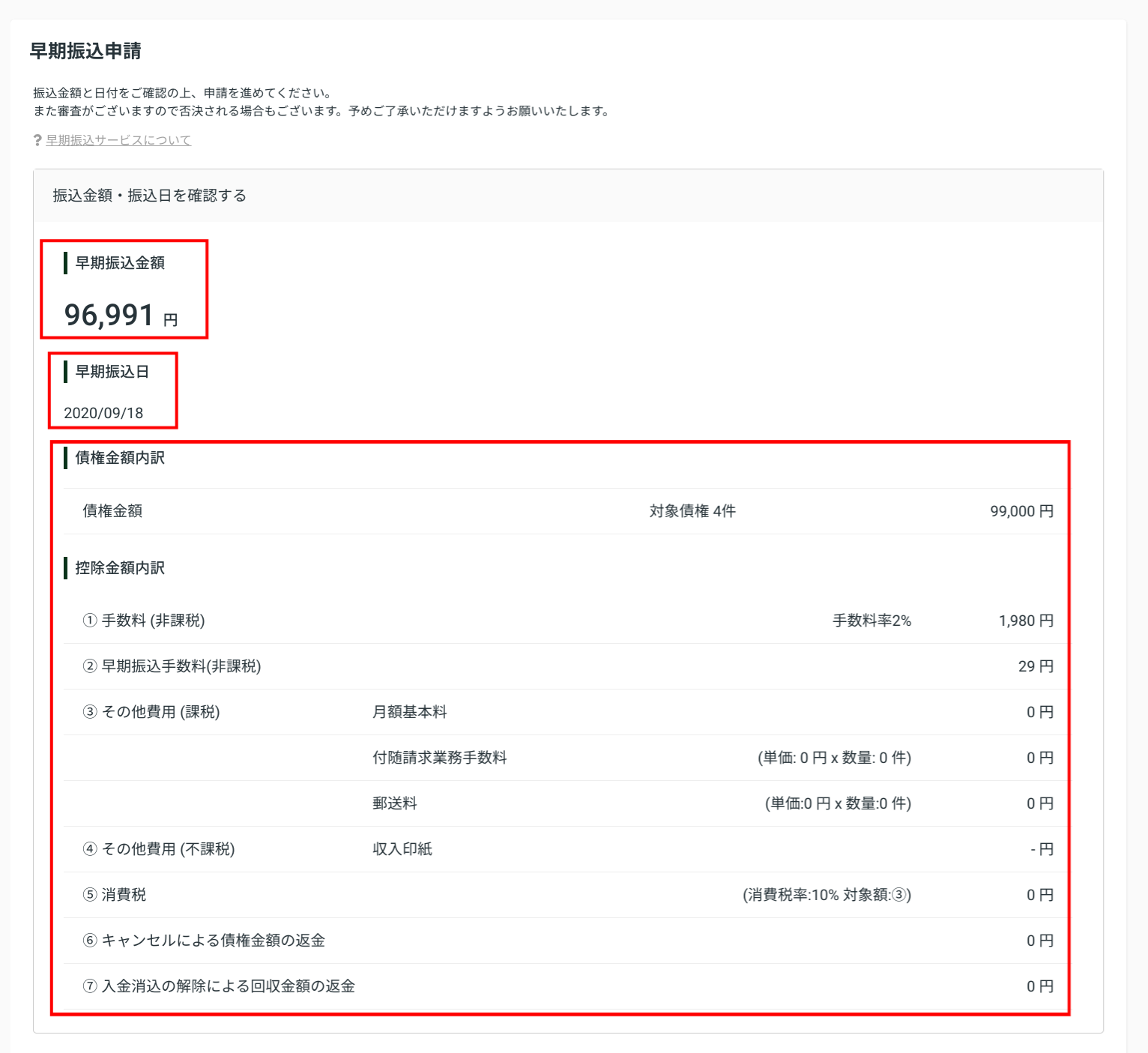This screenshot has height=1053, width=1148.
Task: Select the ⑦ 入金消込の解除による回収金額の返金 label
Action: click(219, 986)
